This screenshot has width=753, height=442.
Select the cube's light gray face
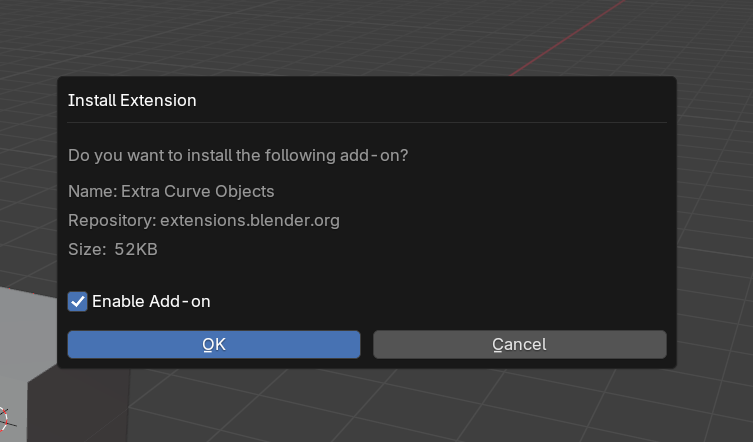click(x=25, y=330)
